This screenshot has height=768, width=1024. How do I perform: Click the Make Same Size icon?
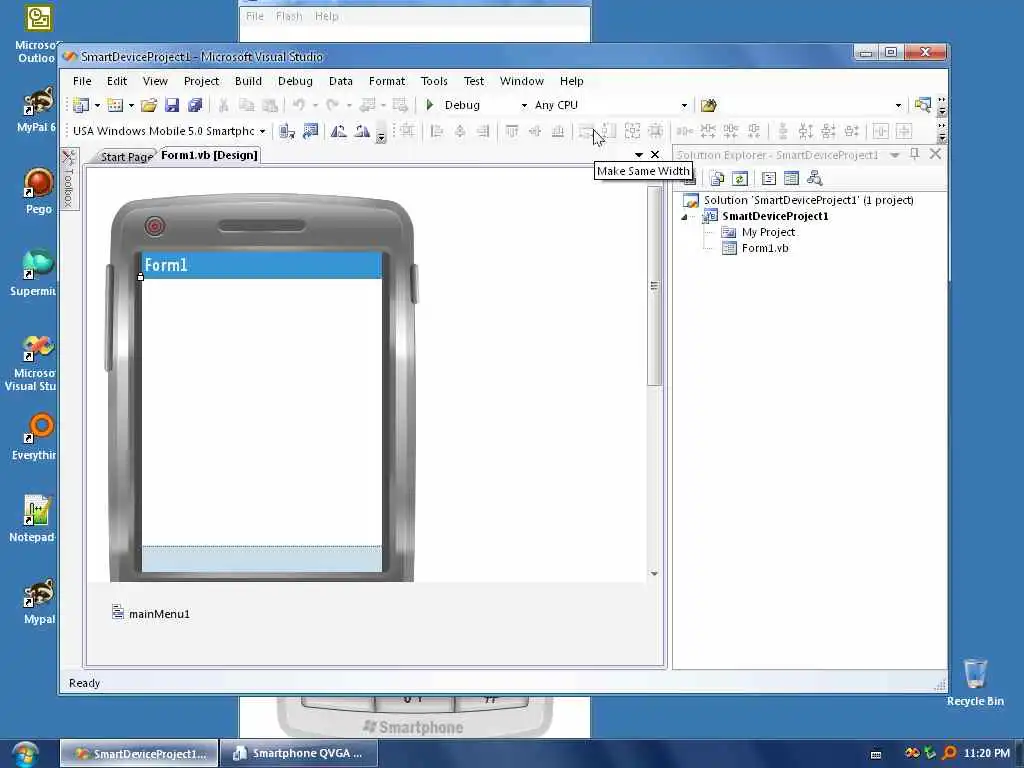(x=632, y=131)
